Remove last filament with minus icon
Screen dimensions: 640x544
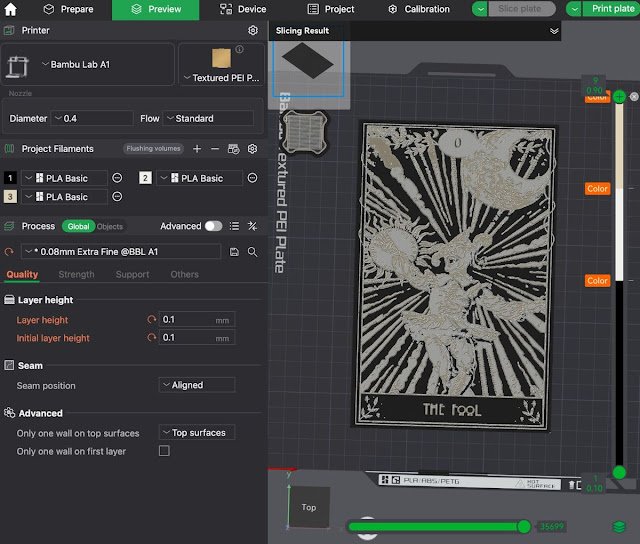[214, 149]
